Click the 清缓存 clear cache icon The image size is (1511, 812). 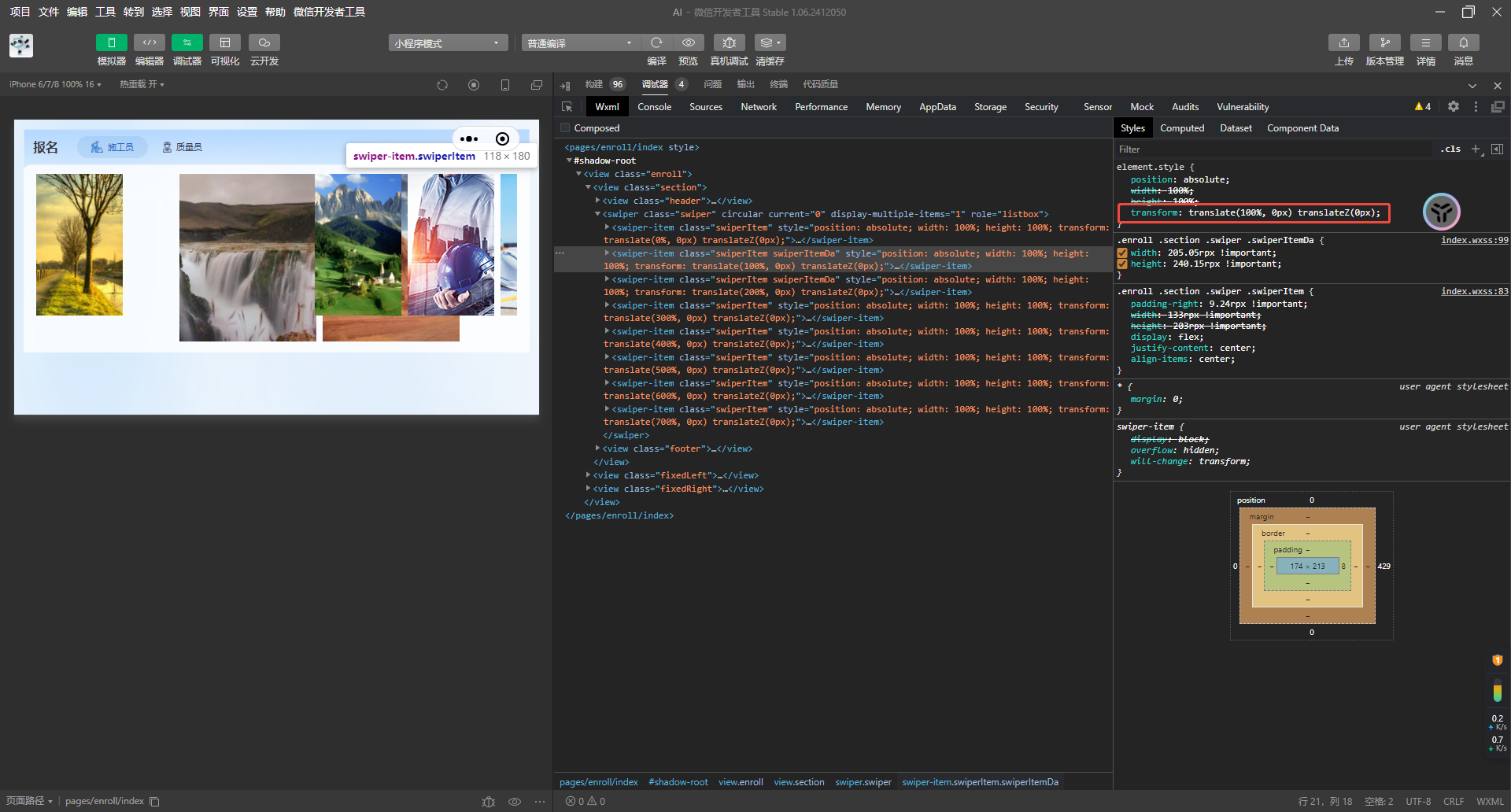(x=770, y=42)
